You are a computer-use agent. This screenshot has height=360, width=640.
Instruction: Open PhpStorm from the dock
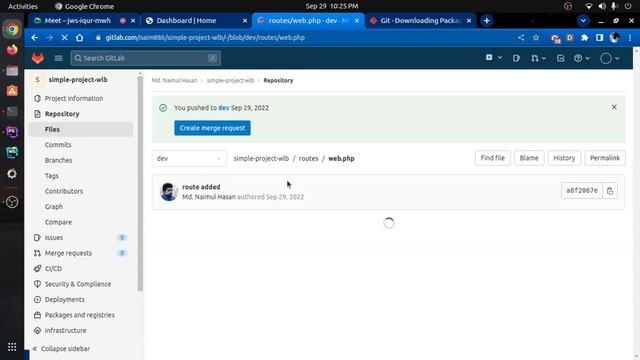[12, 132]
